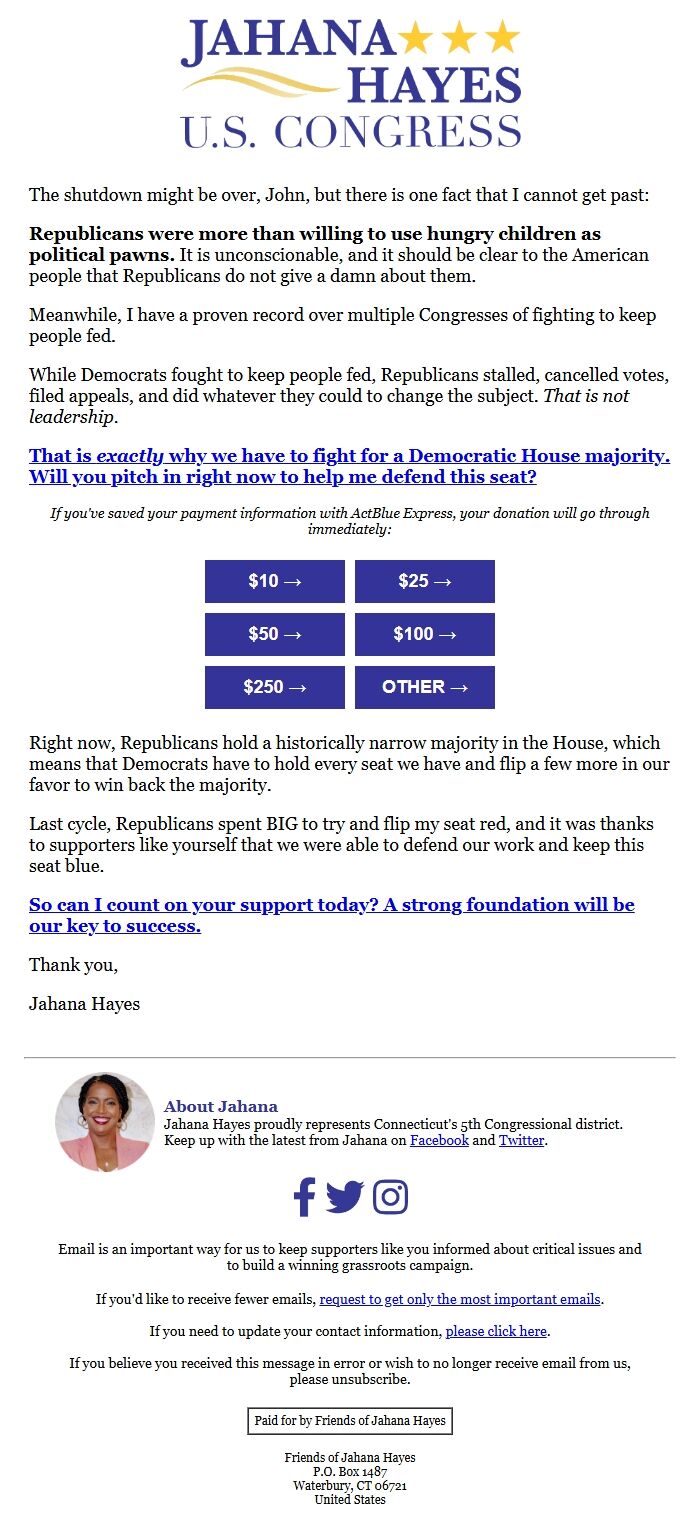The image size is (700, 1532).
Task: Click the $250 donation button
Action: [275, 687]
